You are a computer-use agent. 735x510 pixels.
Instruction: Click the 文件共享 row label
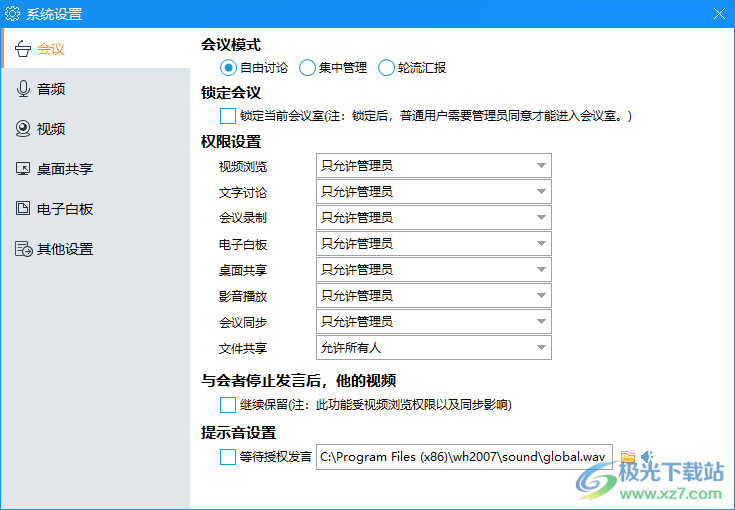coord(243,348)
